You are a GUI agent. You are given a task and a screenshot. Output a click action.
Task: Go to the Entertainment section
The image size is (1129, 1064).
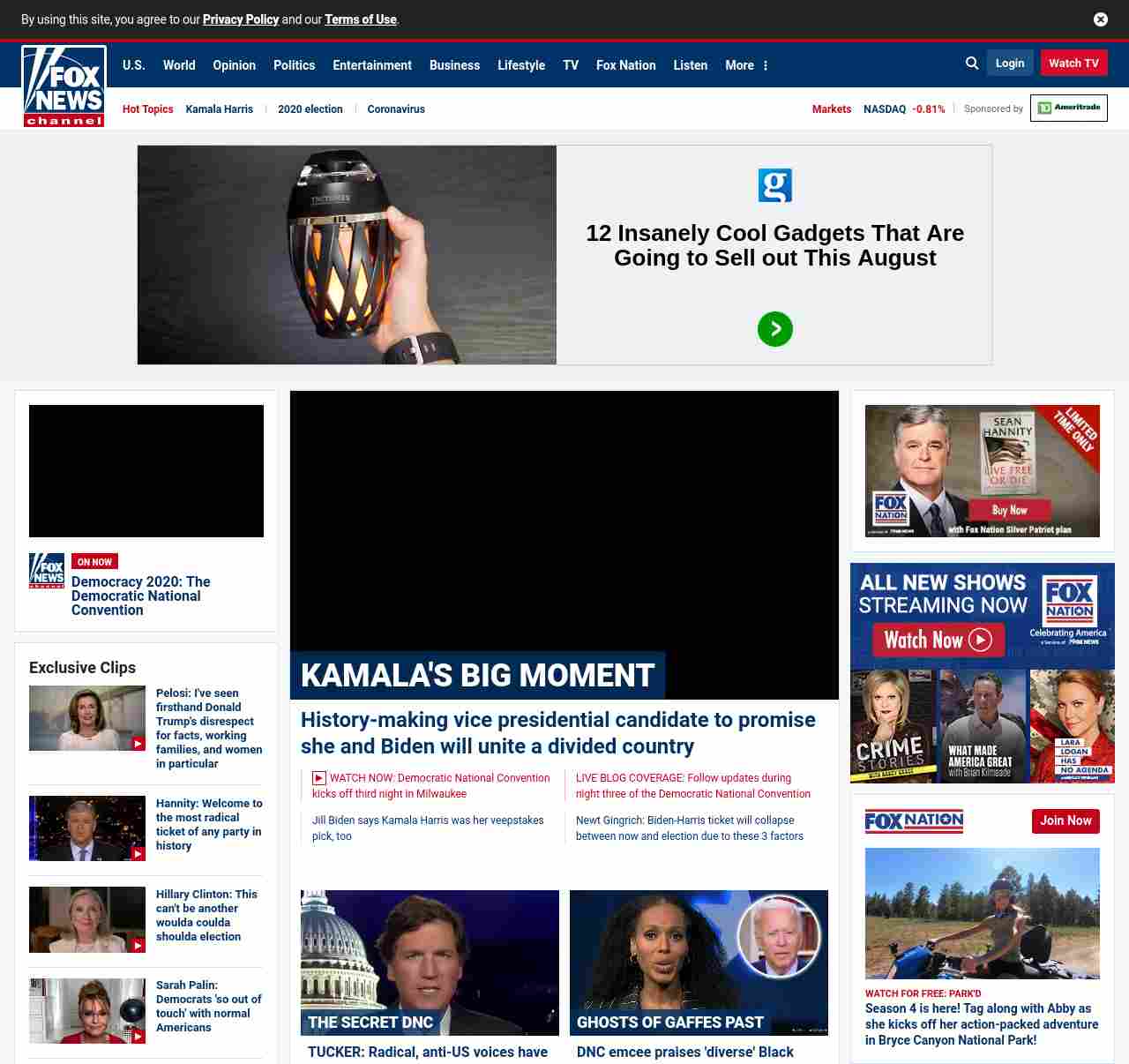coord(371,65)
